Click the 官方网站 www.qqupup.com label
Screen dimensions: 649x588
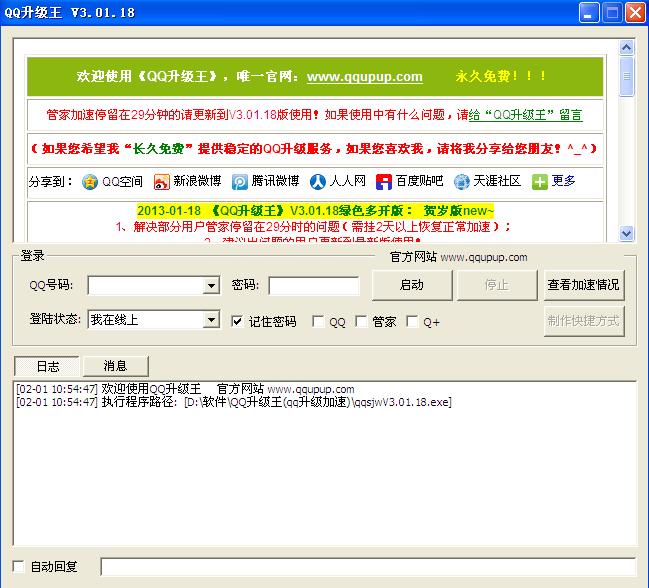pos(459,257)
